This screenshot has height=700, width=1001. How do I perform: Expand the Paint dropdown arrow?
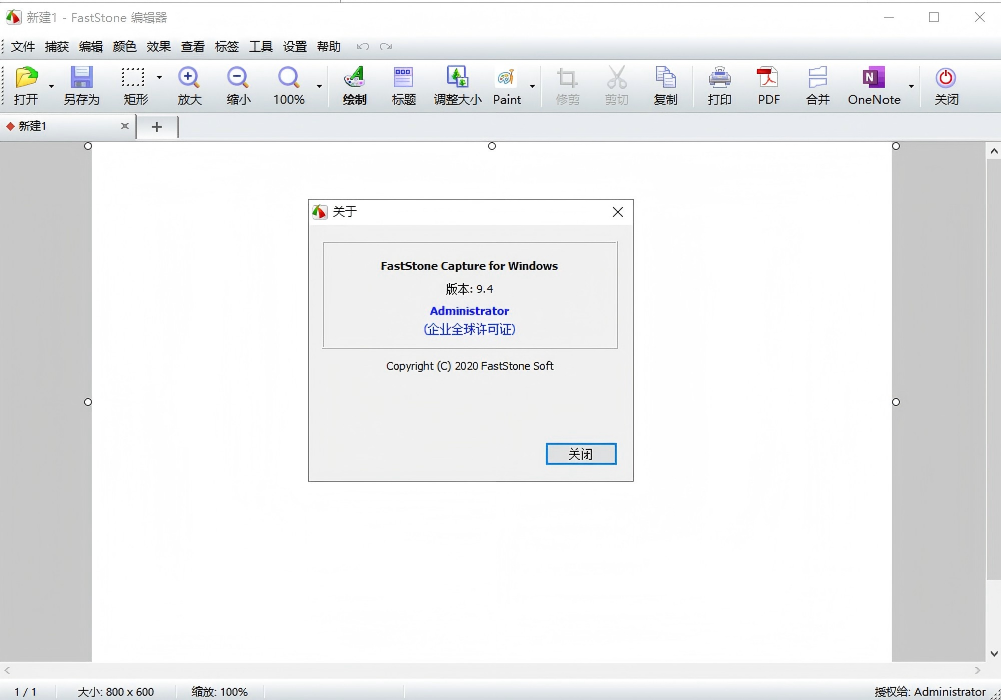[532, 87]
